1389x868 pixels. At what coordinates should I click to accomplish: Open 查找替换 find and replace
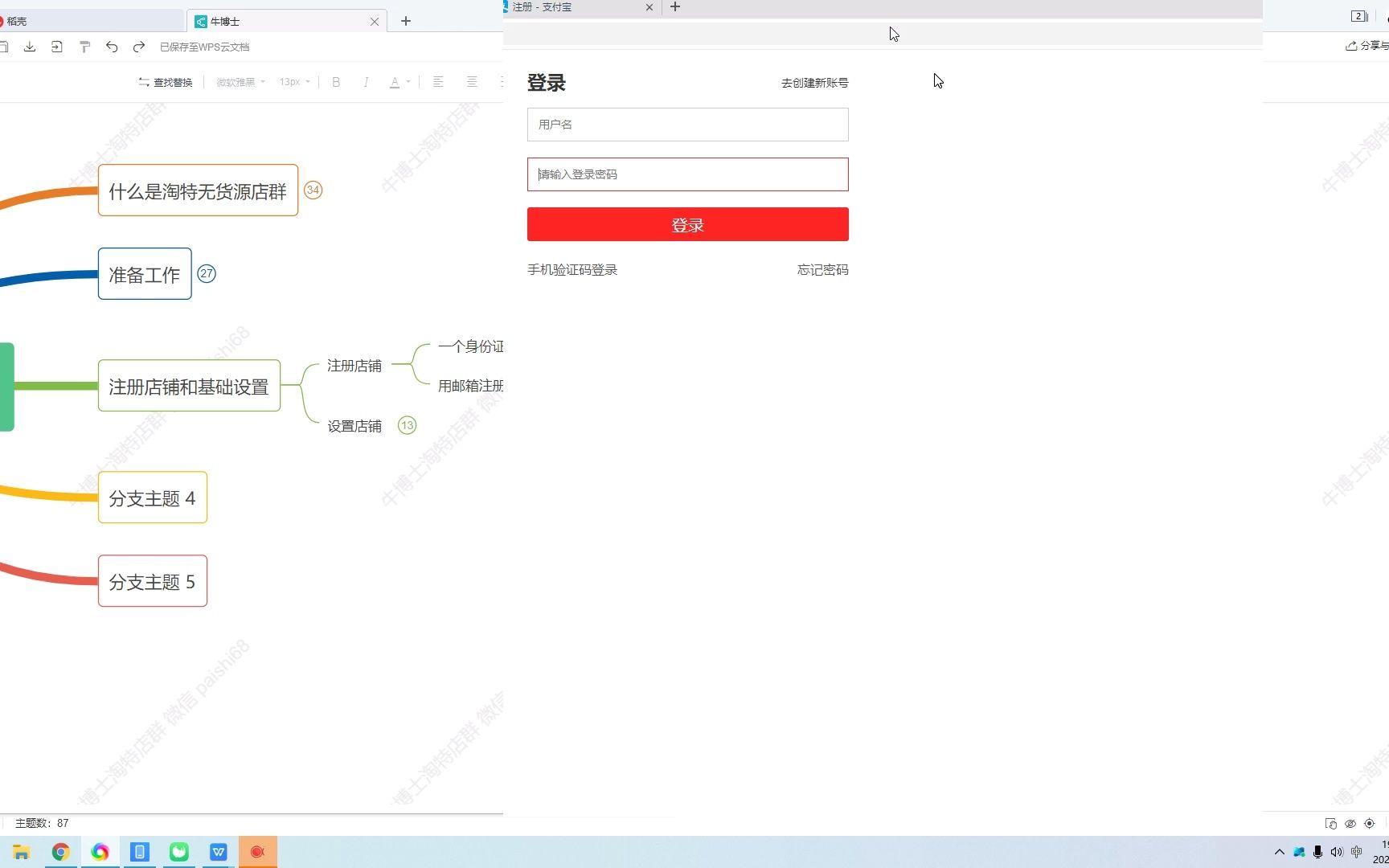click(x=166, y=82)
